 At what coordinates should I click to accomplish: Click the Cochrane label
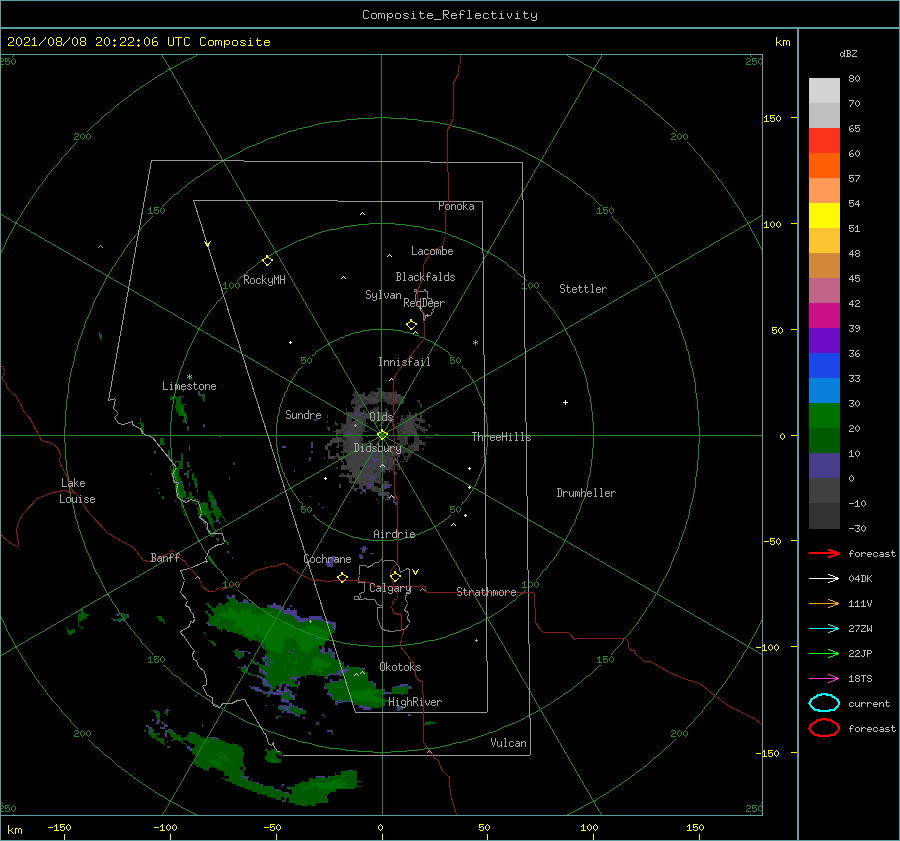[327, 559]
